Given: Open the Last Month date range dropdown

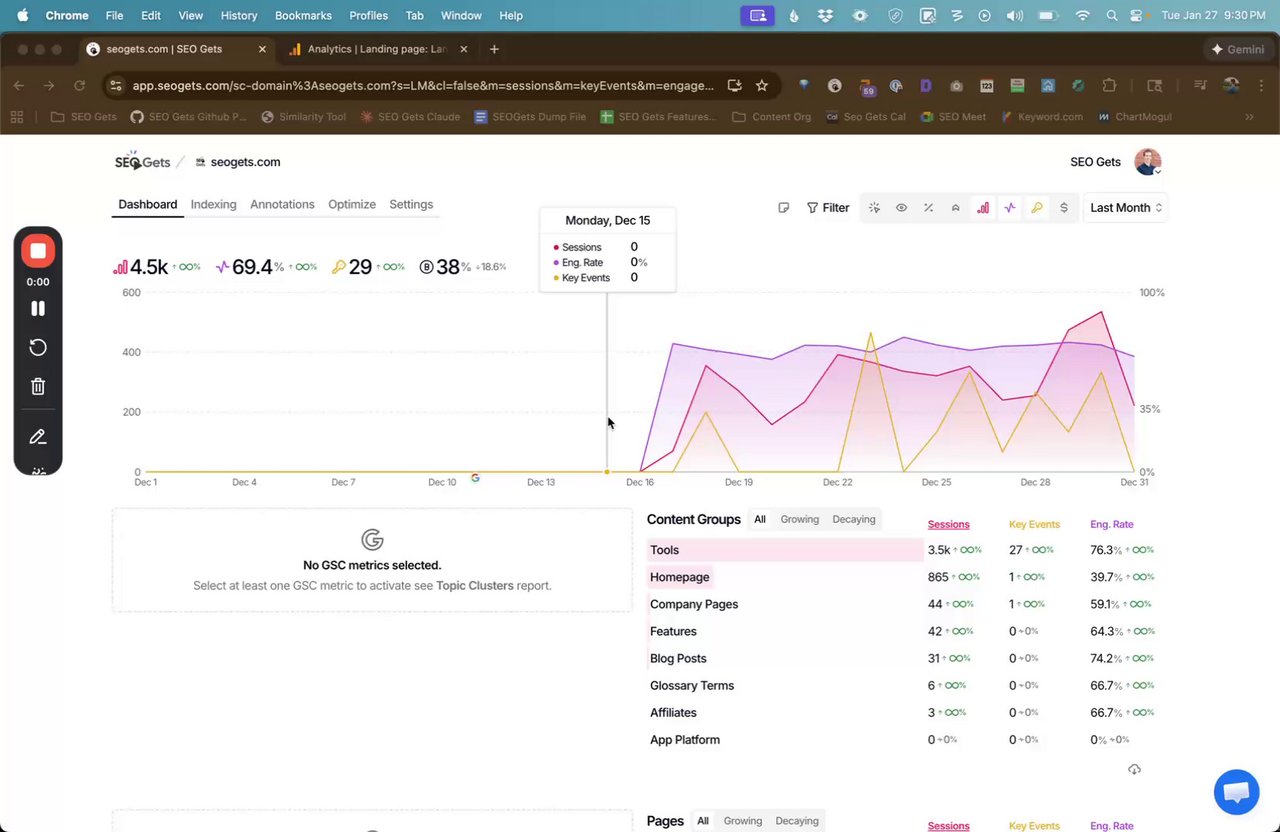Looking at the screenshot, I should (x=1126, y=208).
